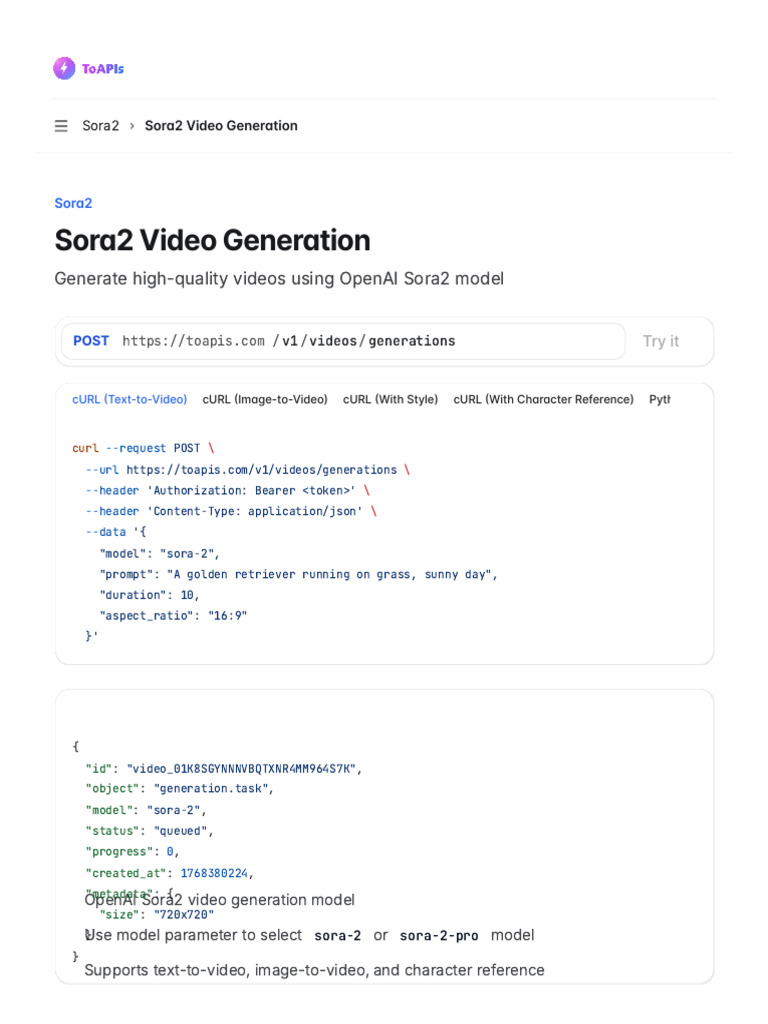Click the POST method badge
The height and width of the screenshot is (1024, 768).
click(91, 341)
